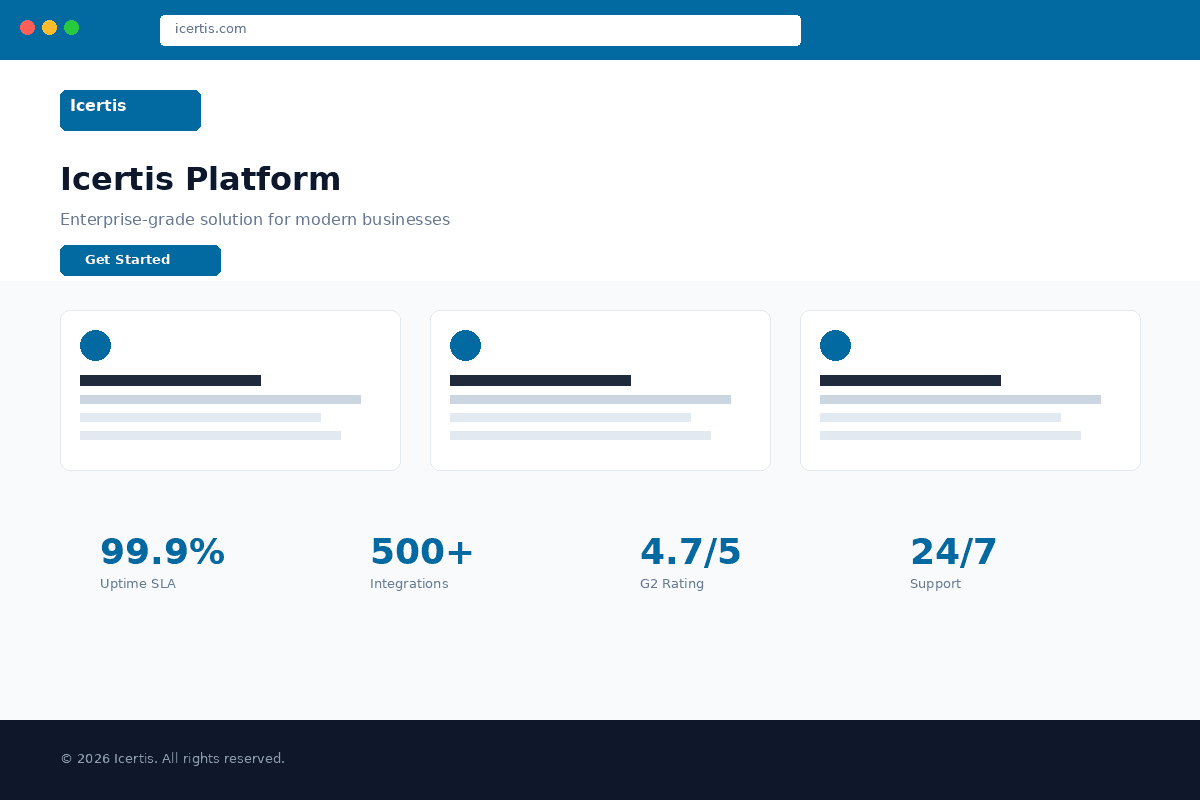Focus the icertis.com address bar

pyautogui.click(x=480, y=30)
